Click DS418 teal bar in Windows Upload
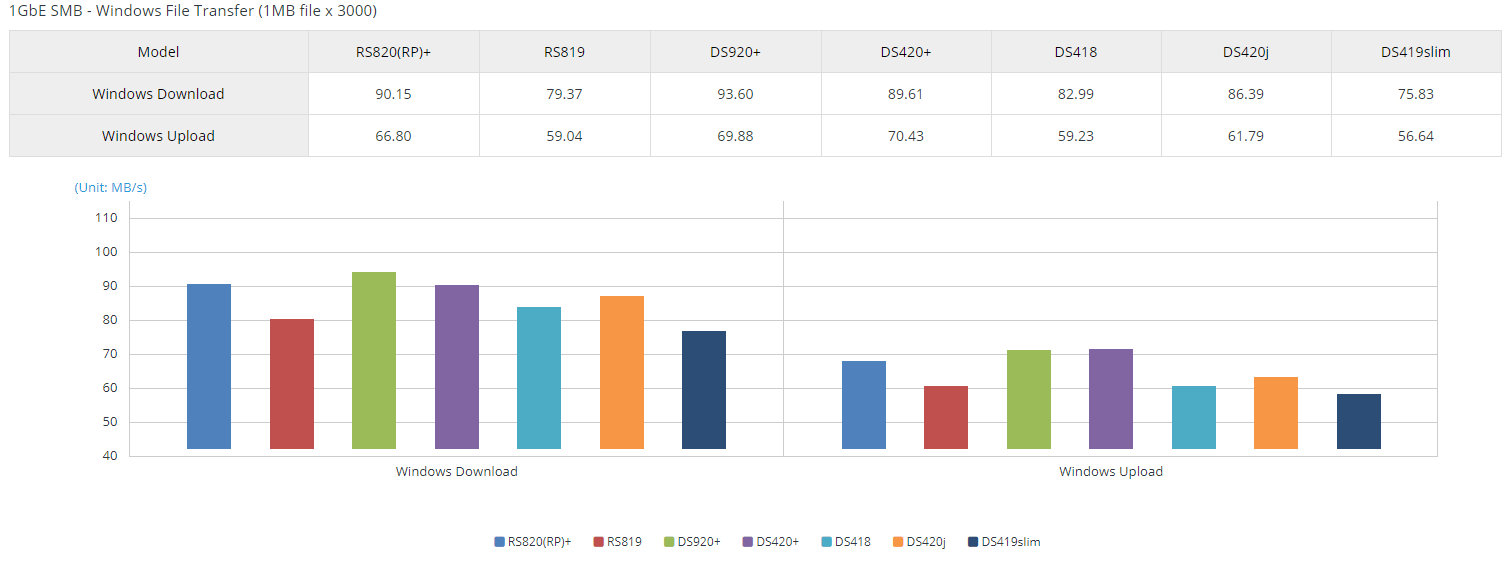The image size is (1510, 567). (1194, 418)
